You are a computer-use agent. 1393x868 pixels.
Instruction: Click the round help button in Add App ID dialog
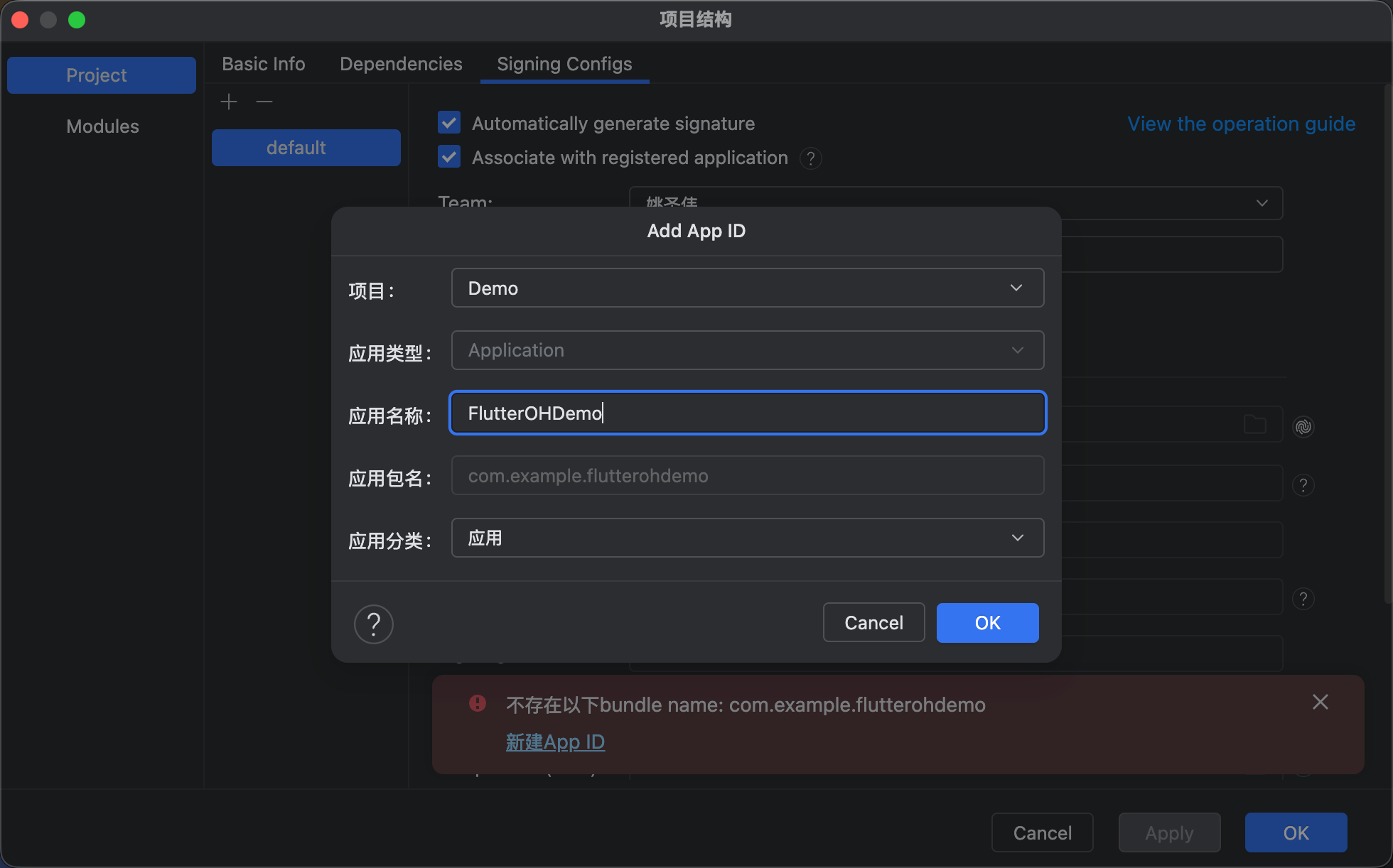coord(373,624)
